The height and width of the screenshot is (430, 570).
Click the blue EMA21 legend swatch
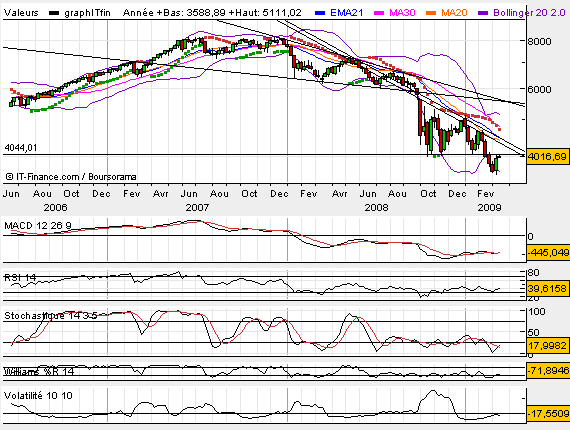click(320, 13)
